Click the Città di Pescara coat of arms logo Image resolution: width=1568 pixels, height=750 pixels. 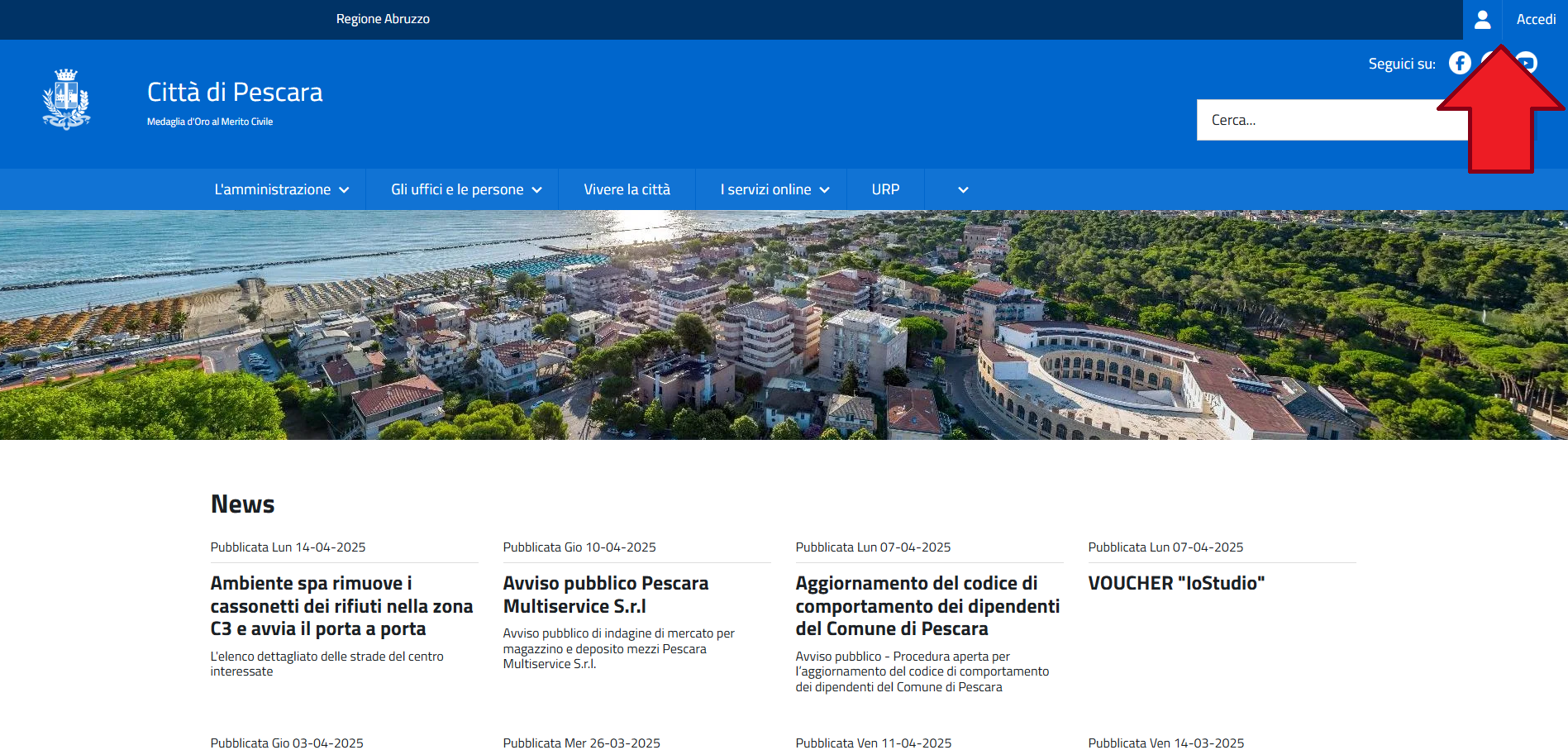coord(66,99)
